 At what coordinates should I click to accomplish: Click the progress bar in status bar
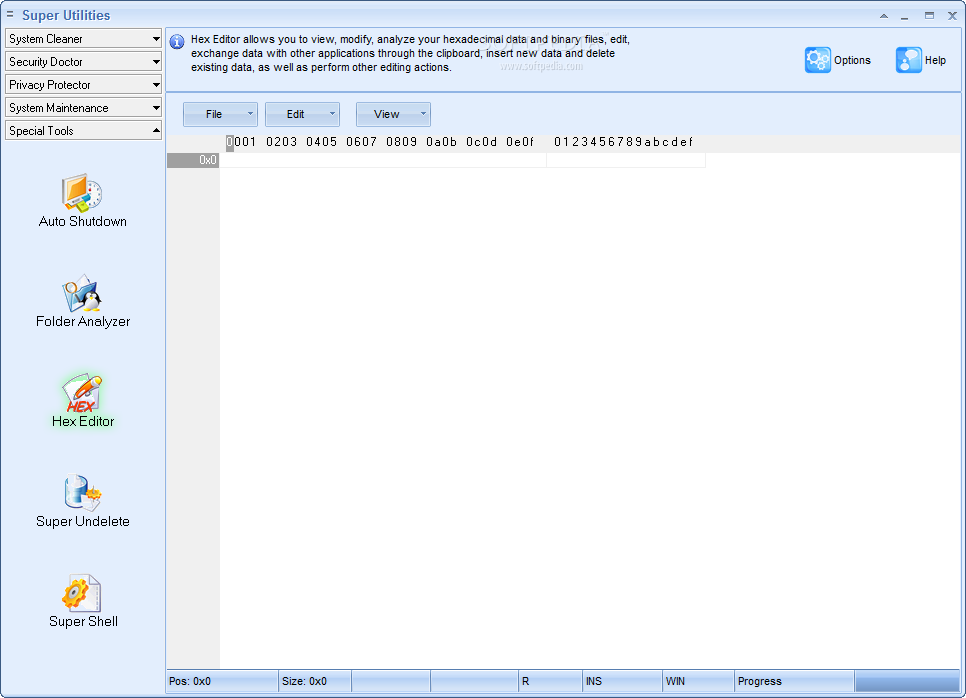click(907, 681)
